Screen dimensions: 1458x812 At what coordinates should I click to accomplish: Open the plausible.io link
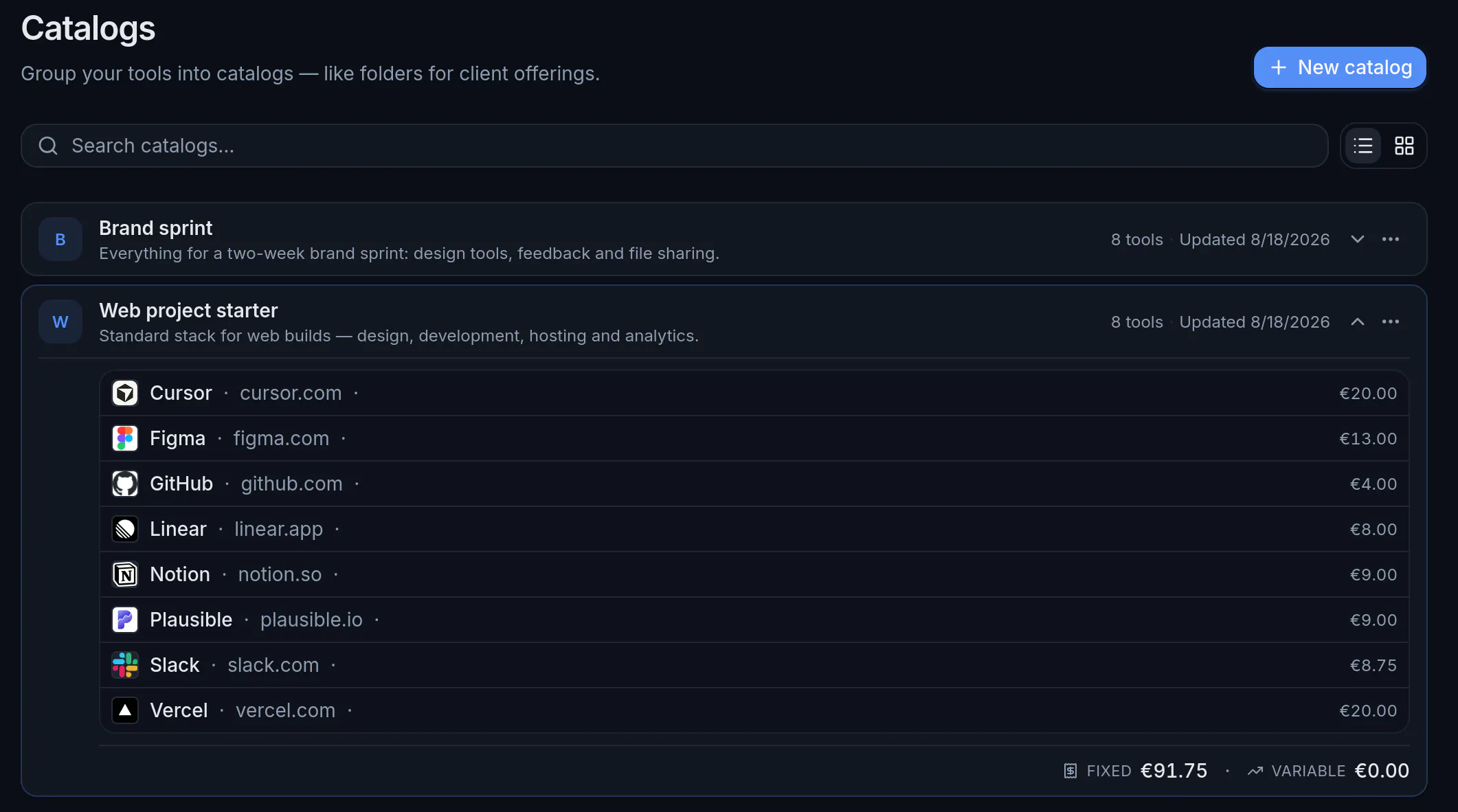[x=311, y=620]
